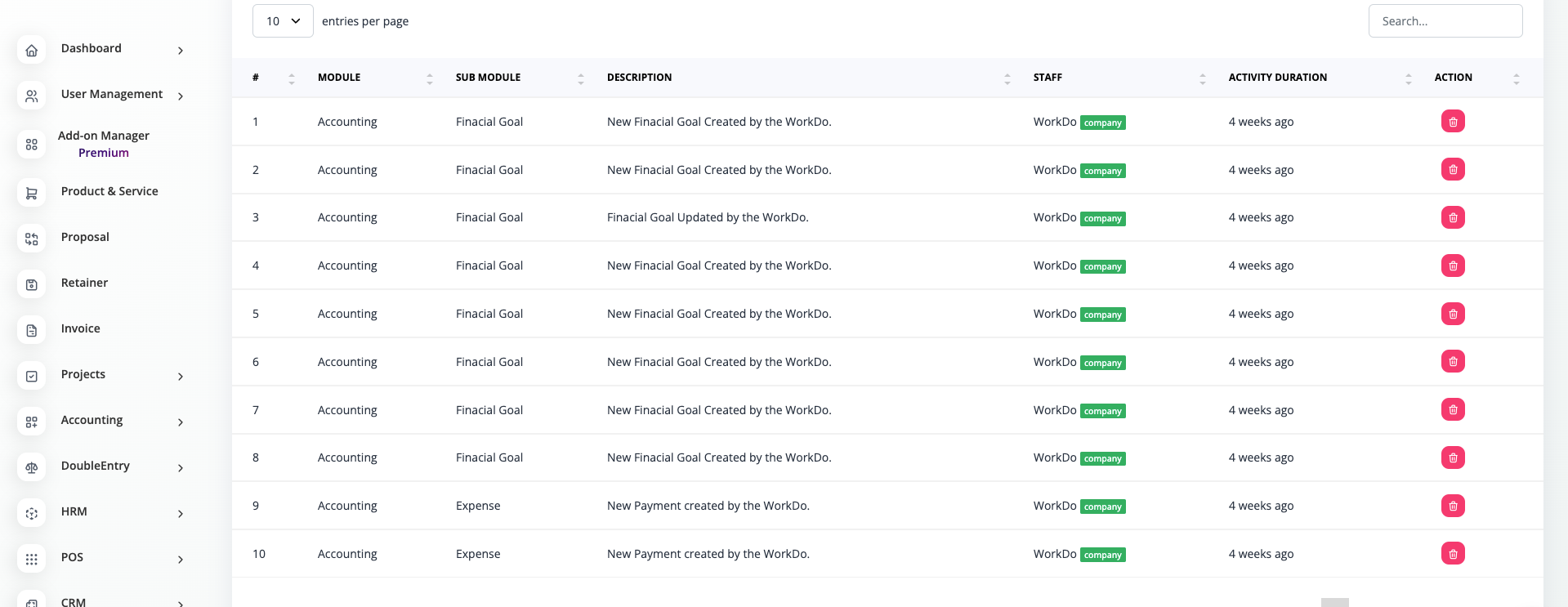The image size is (1568, 607).
Task: Expand the Projects sidebar chevron
Action: (x=181, y=377)
